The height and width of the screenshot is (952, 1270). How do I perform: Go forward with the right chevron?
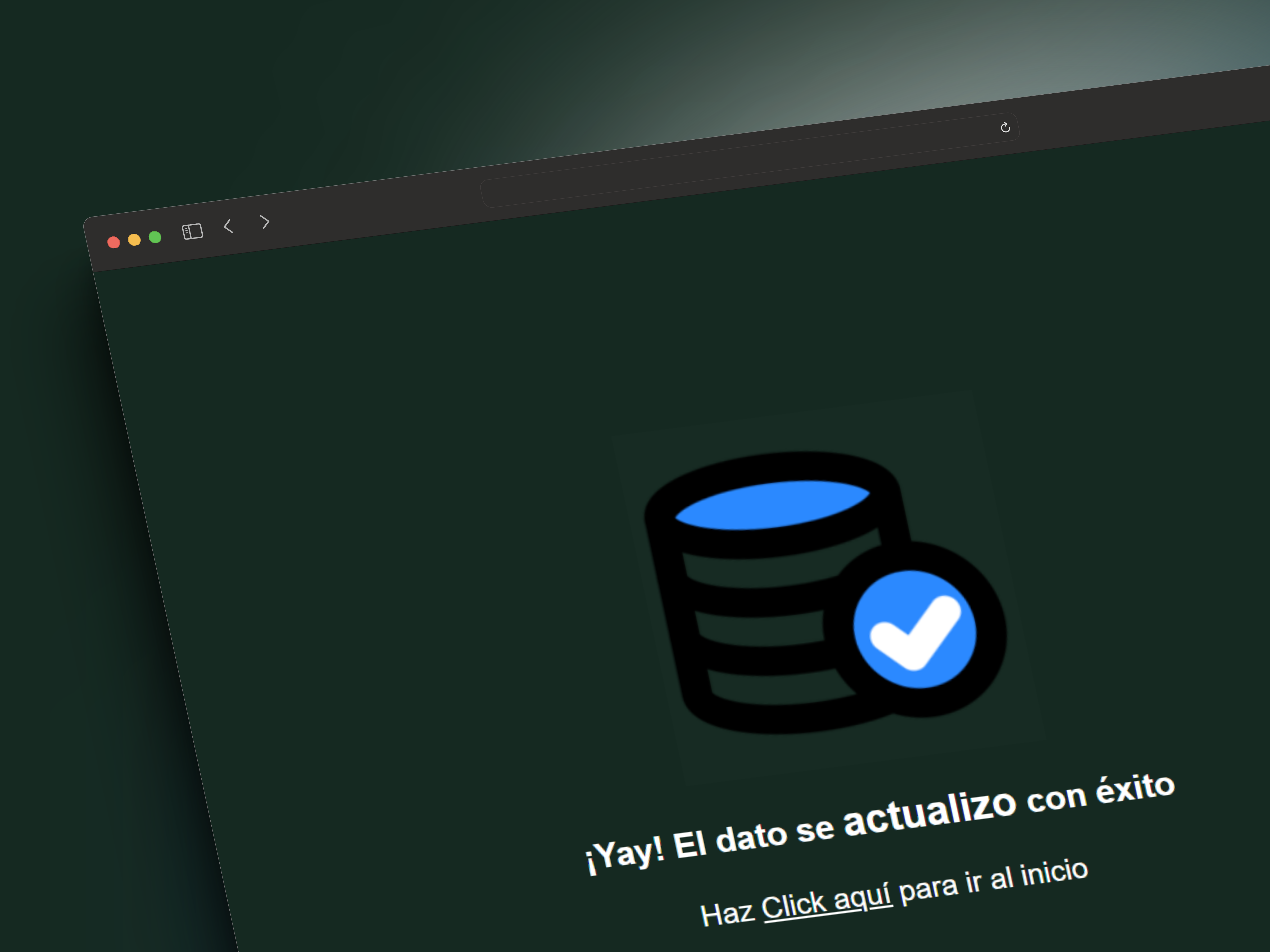pos(265,222)
